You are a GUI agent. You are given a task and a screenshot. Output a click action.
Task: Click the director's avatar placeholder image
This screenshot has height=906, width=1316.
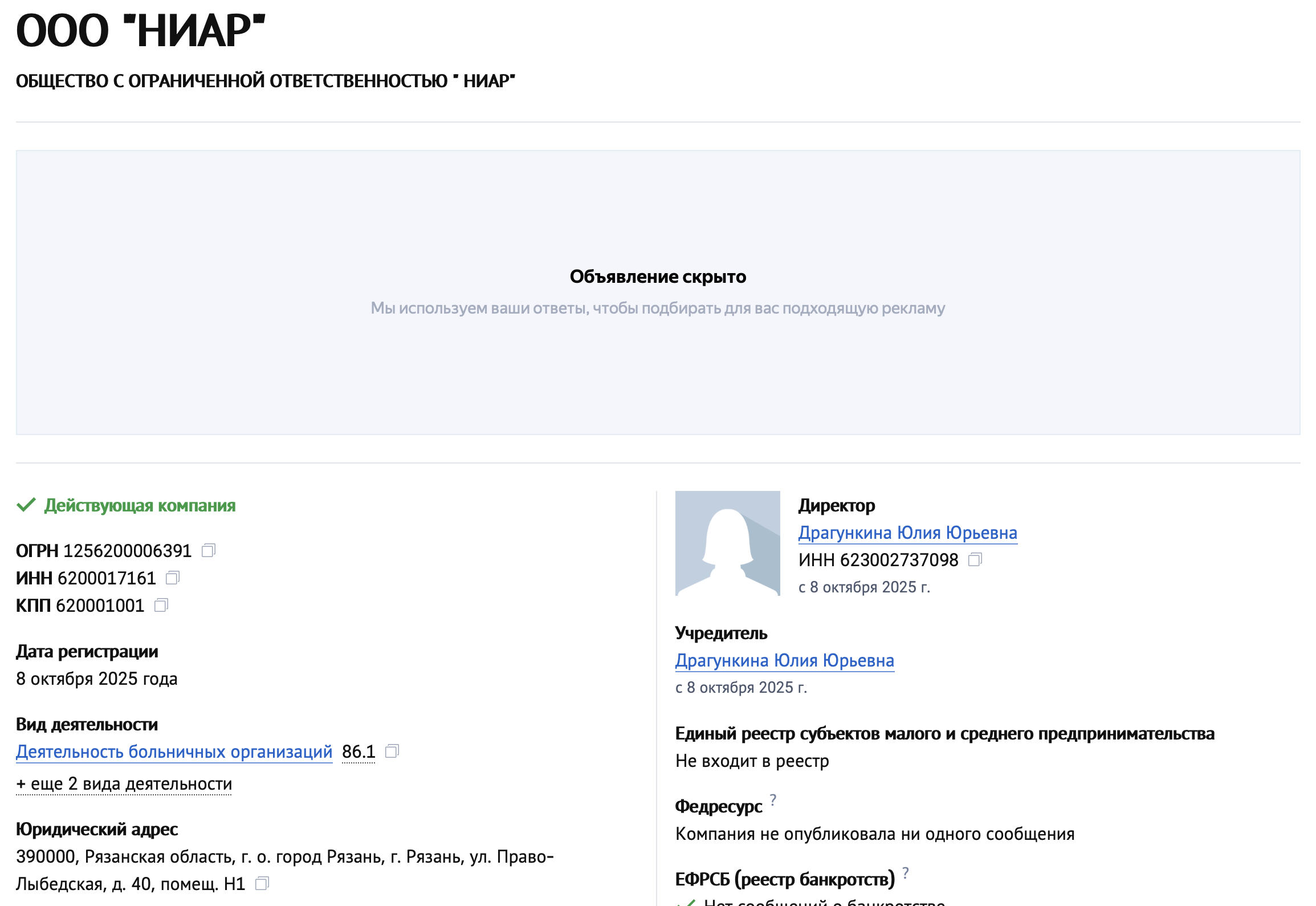[x=727, y=543]
